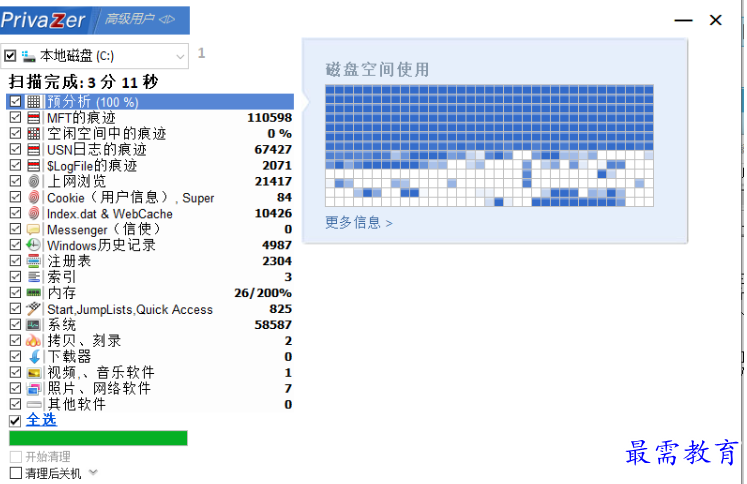Click the green scan progress bar
747x484 pixels.
click(98, 438)
